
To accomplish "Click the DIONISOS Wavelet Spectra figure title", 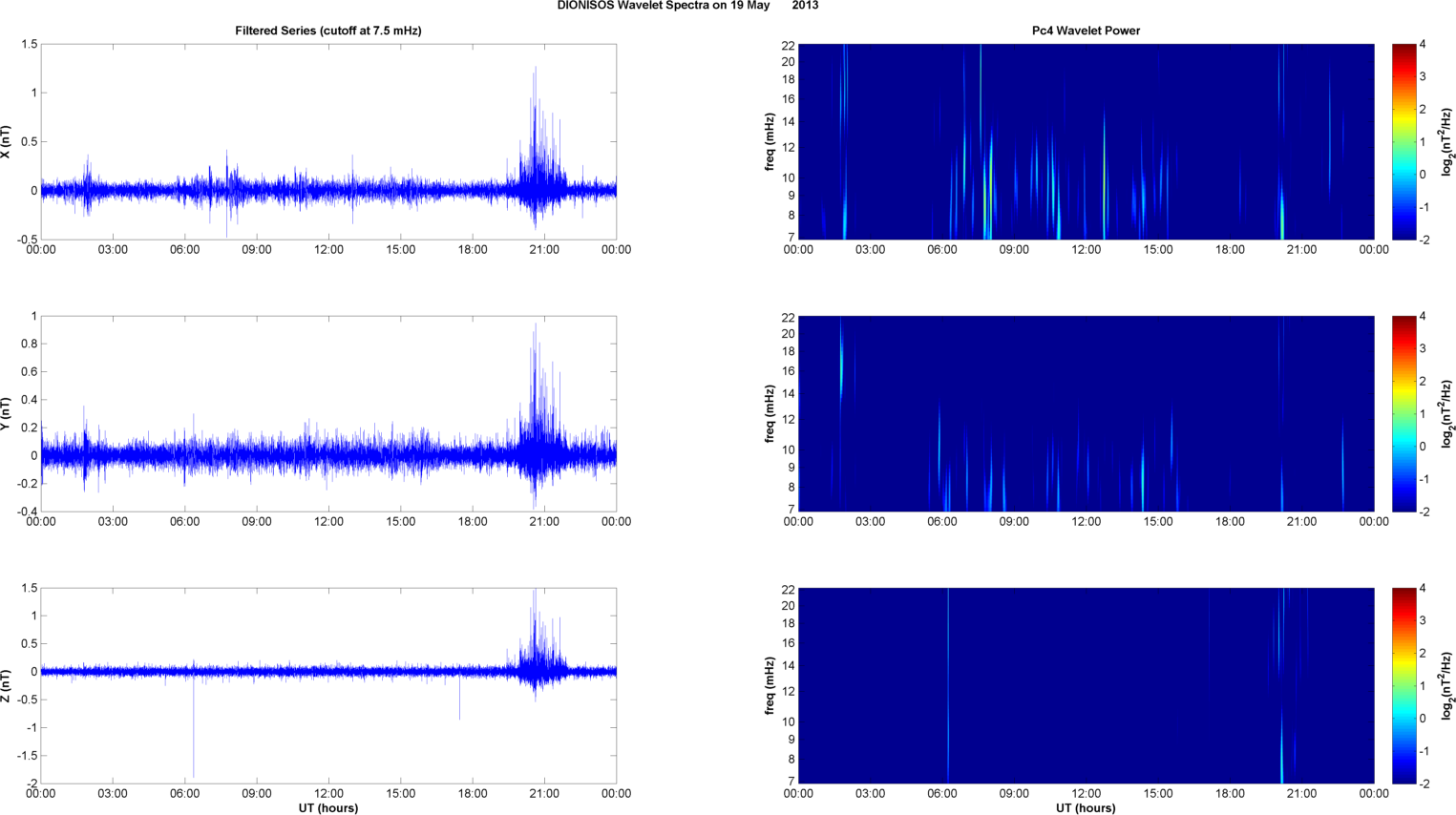I will point(687,6).
